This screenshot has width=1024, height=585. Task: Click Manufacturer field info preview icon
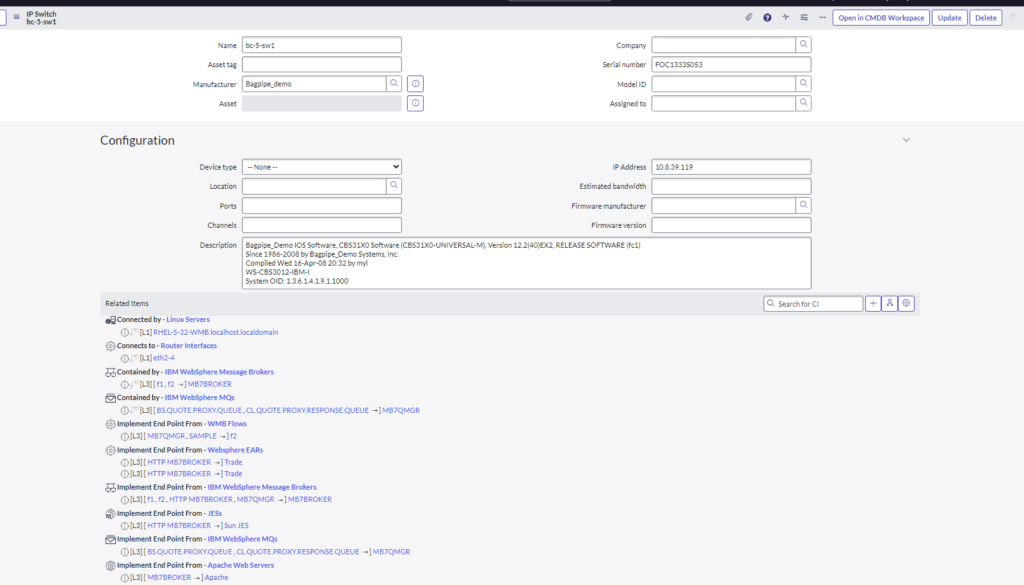(416, 84)
